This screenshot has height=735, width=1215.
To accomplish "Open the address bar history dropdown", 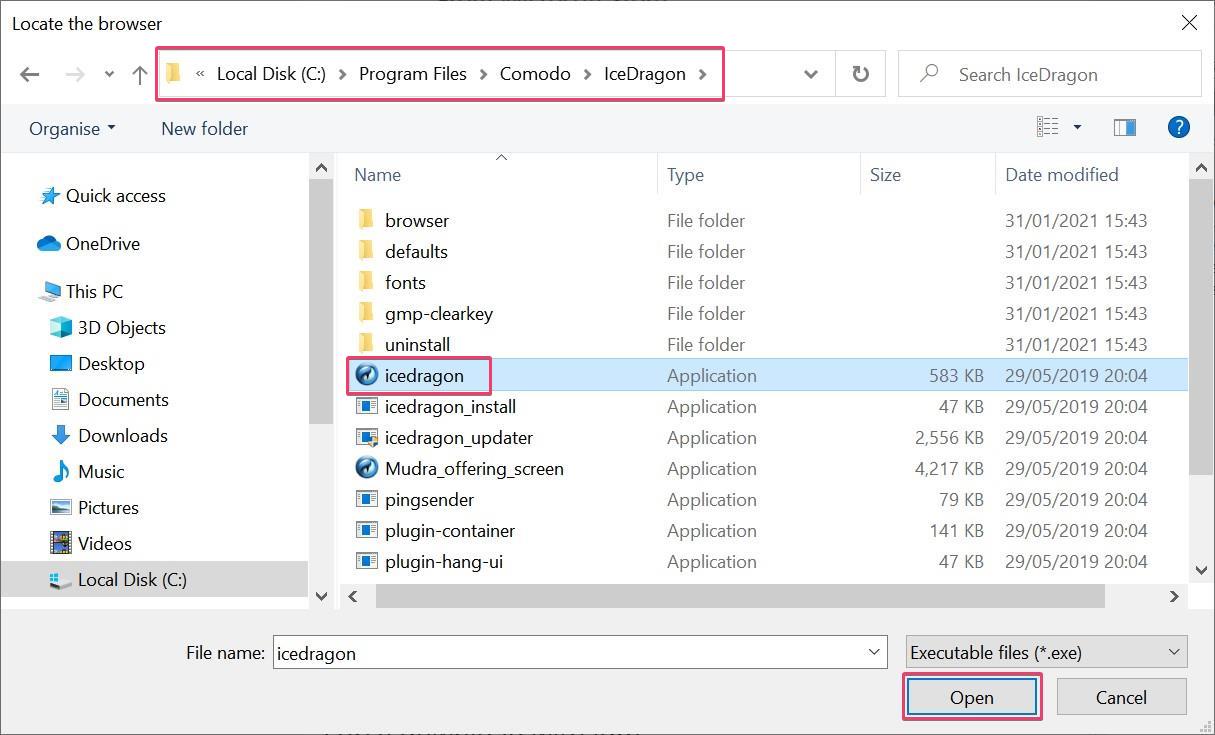I will (x=811, y=74).
